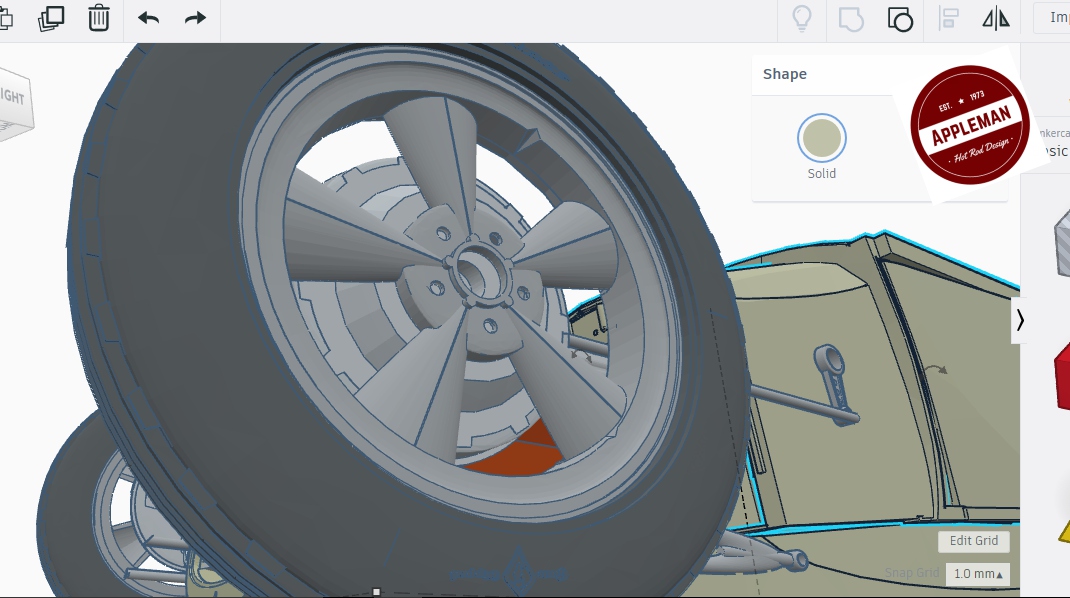Click the view cube's RIGHT face
This screenshot has width=1070, height=598.
pos(14,98)
